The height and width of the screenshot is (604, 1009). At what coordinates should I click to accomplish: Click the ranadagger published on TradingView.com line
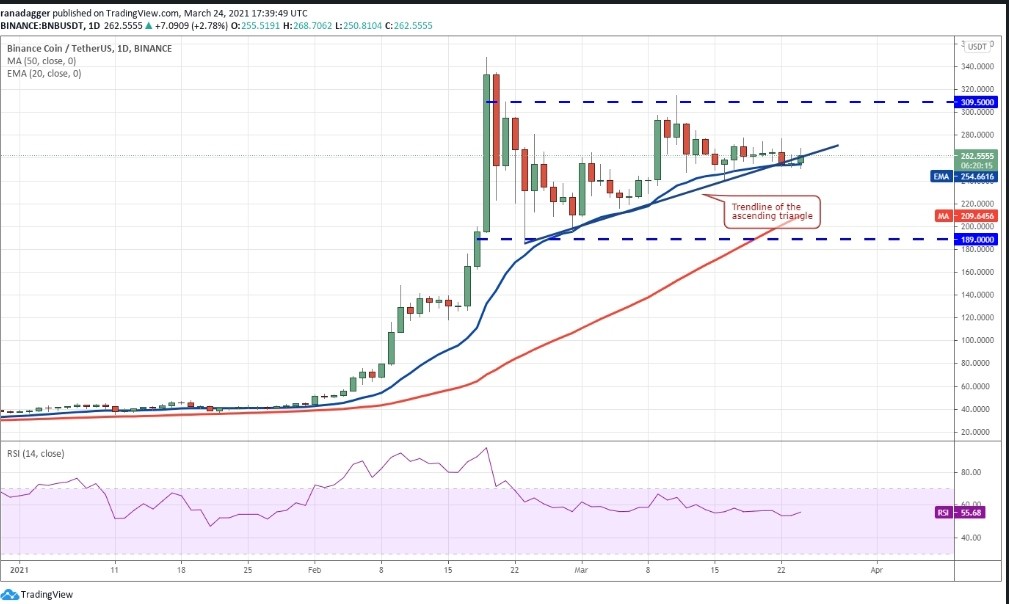tap(154, 13)
